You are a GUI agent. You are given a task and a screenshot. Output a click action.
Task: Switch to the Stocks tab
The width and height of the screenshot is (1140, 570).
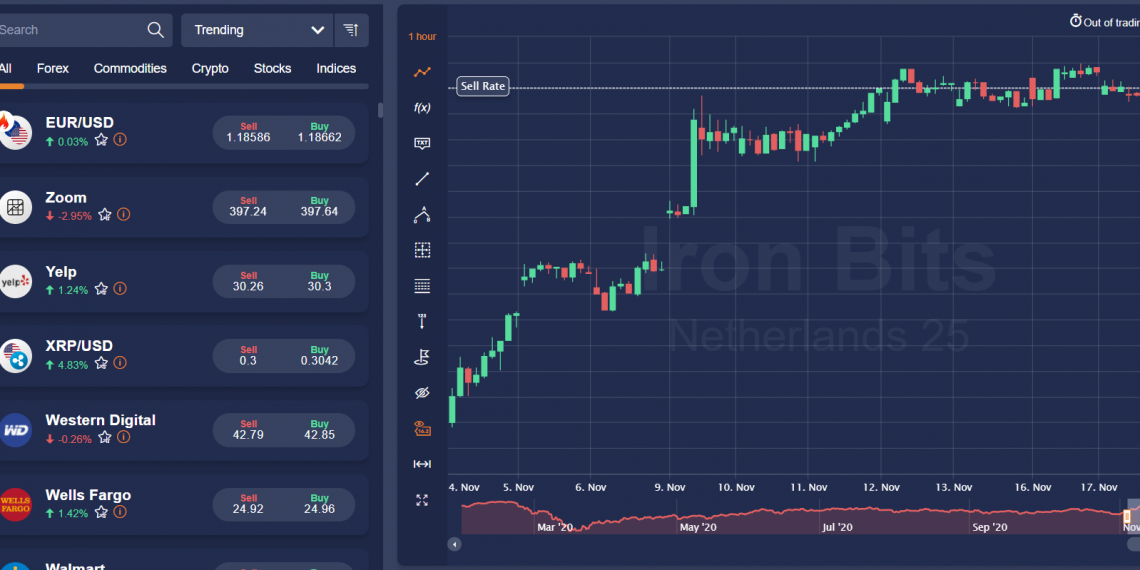273,68
